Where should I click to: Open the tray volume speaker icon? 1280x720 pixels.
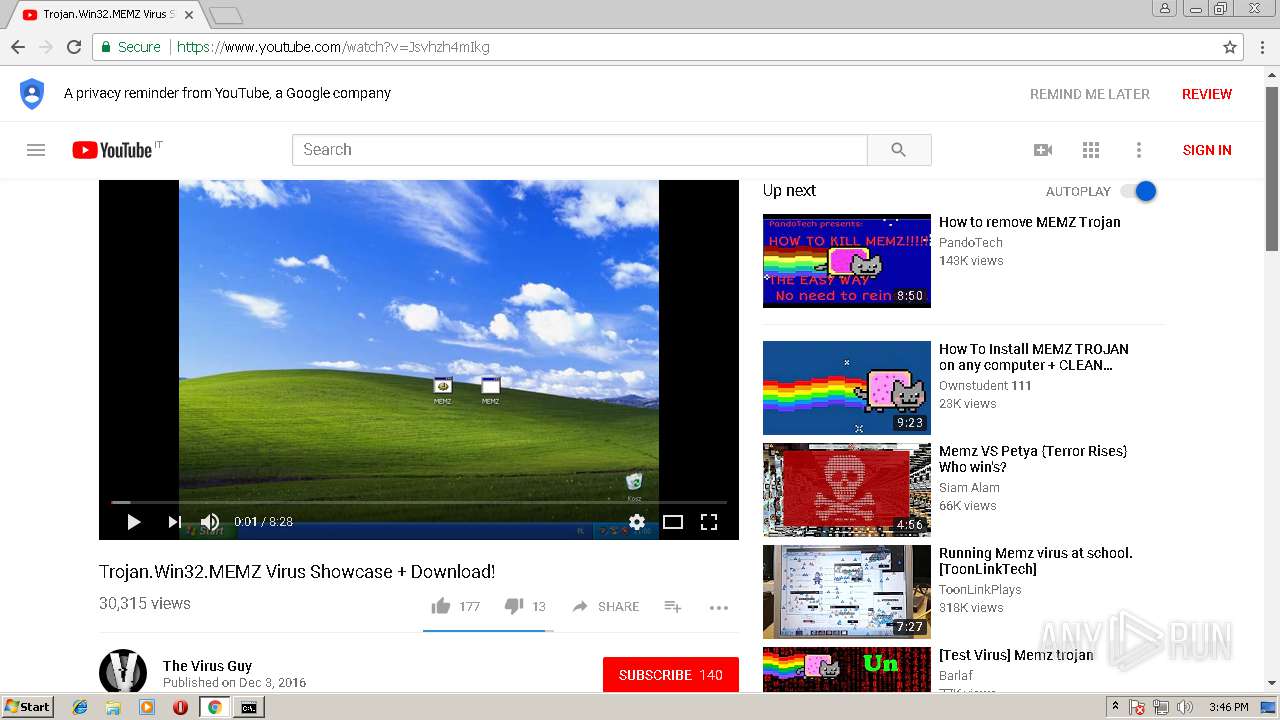(1184, 707)
